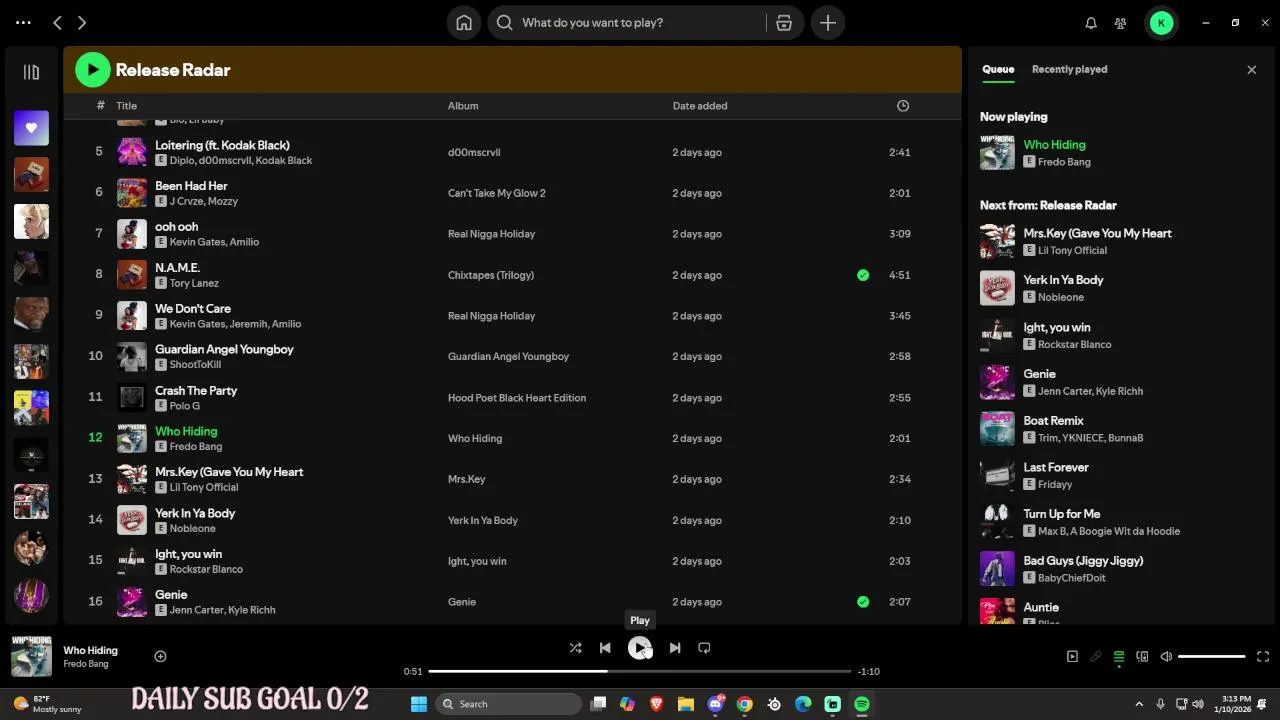
Task: Mute using the volume speaker icon
Action: 1166,657
